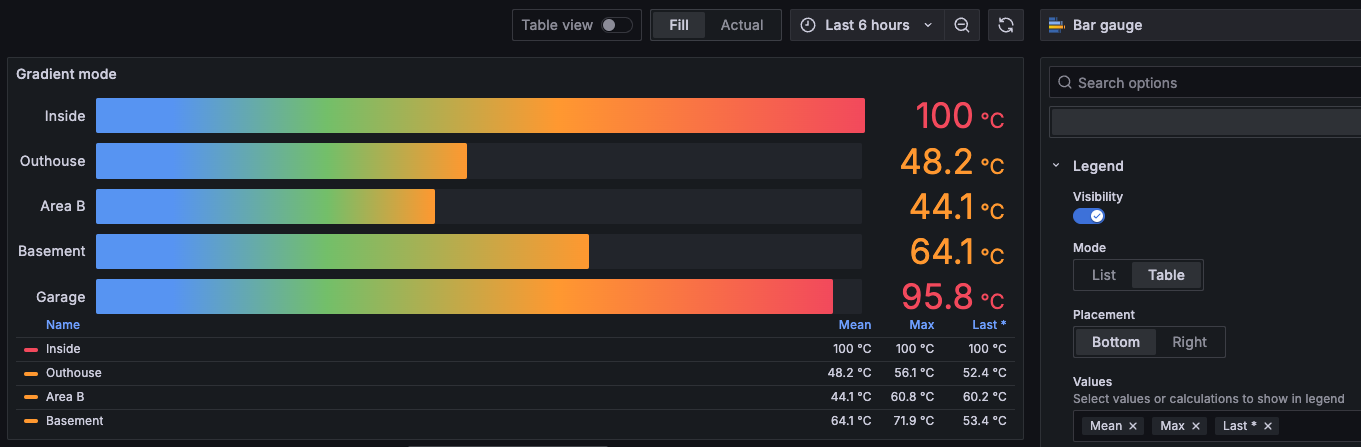Disable the legend Visibility switch
Viewport: 1361px width, 447px height.
[1089, 216]
